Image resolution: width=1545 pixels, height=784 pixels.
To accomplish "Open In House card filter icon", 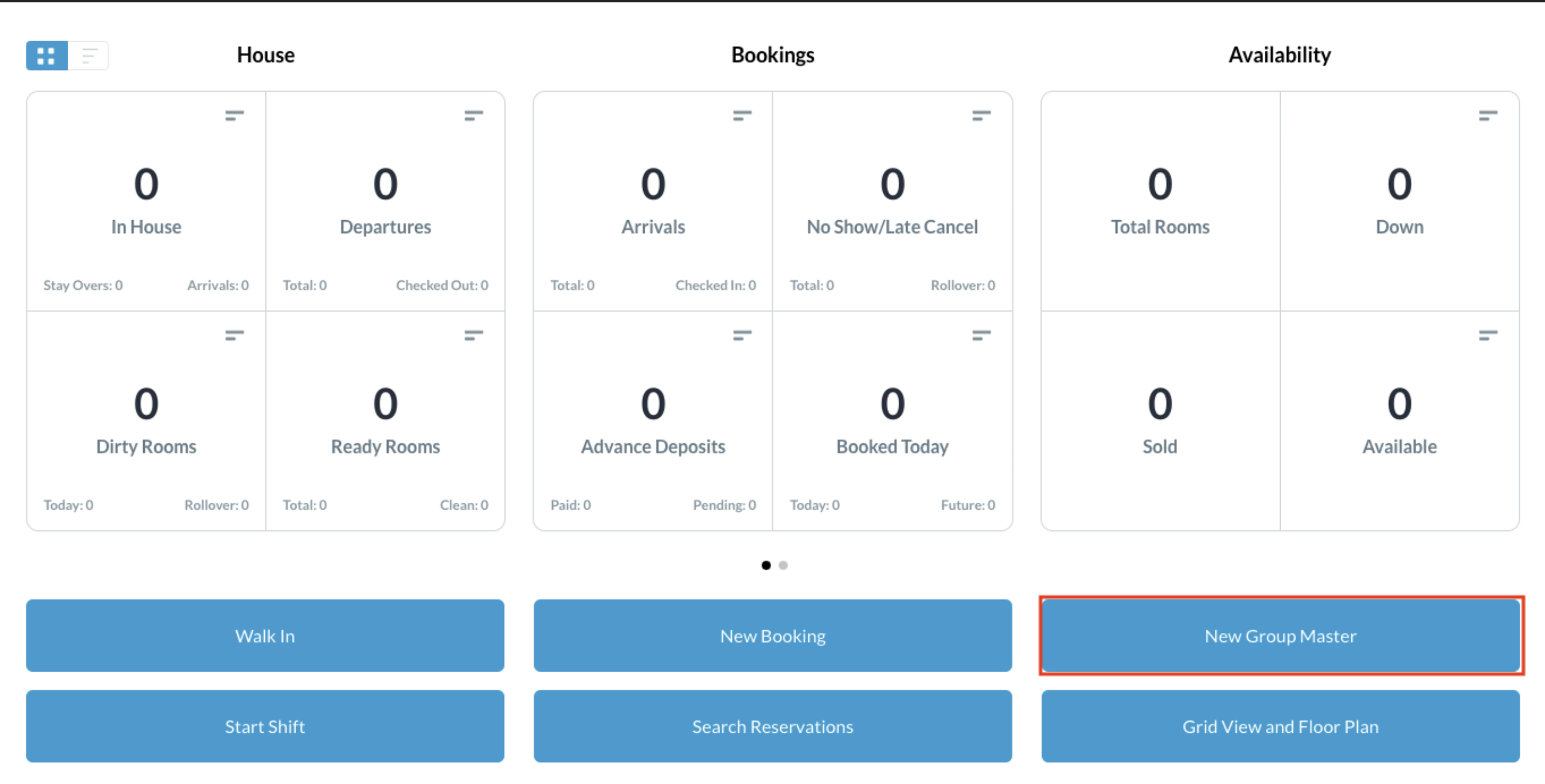I will (x=234, y=115).
